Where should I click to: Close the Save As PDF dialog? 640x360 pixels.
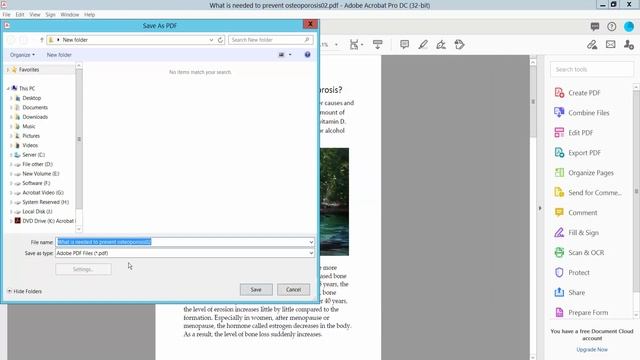pyautogui.click(x=310, y=24)
